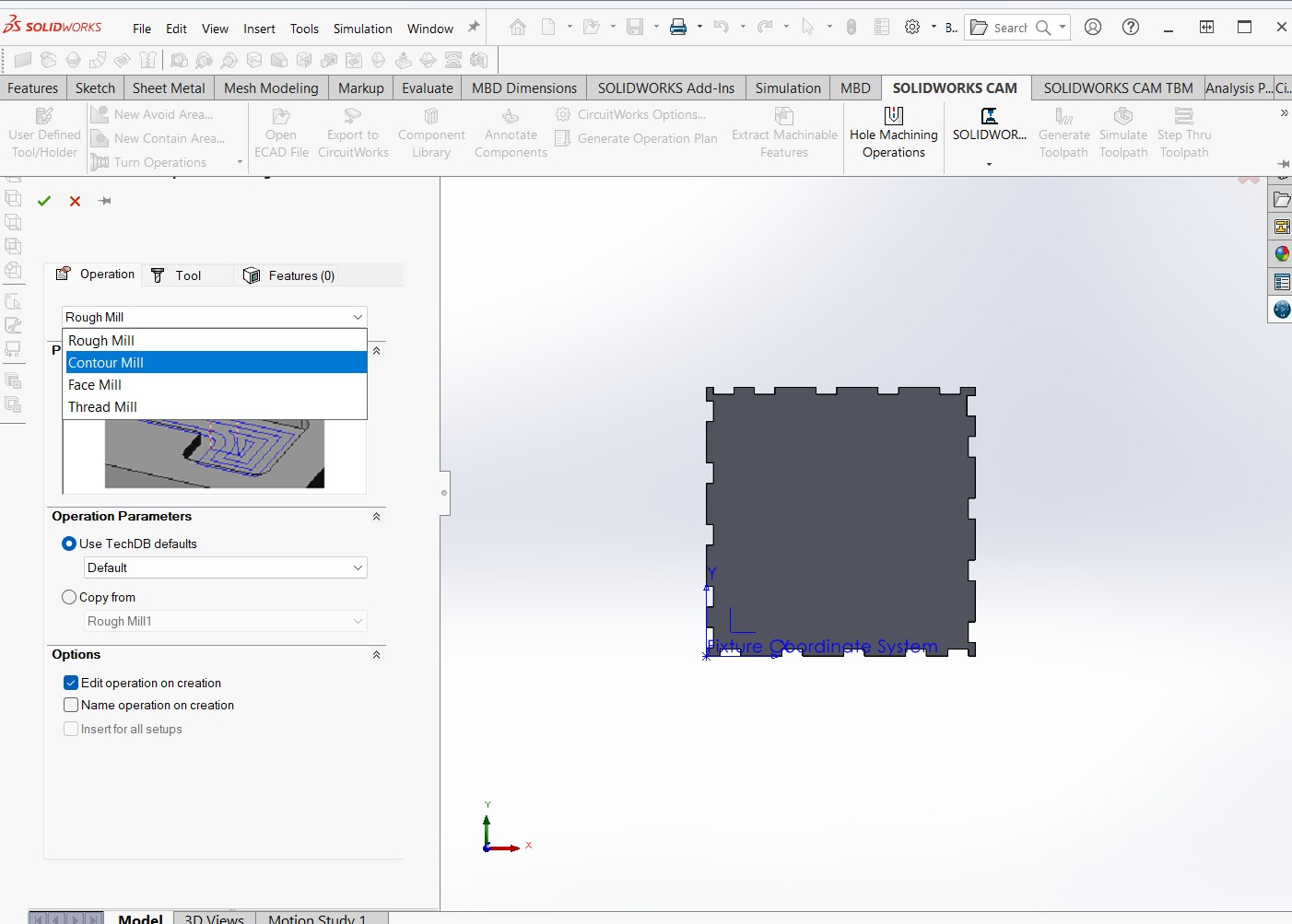Open the Rough Mill1 copy-from dropdown
The width and height of the screenshot is (1292, 924).
(226, 621)
